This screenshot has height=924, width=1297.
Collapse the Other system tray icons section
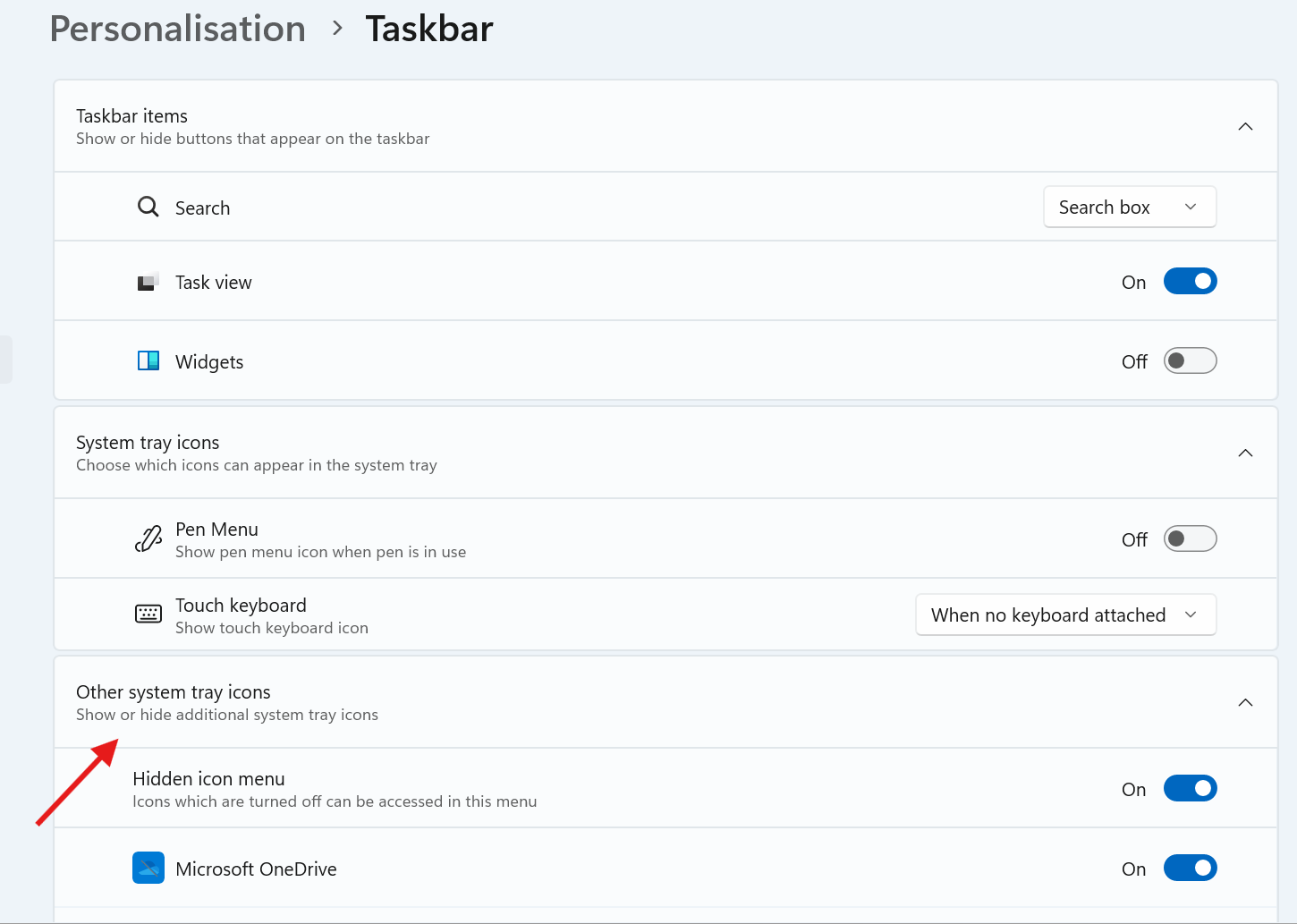pyautogui.click(x=1245, y=702)
